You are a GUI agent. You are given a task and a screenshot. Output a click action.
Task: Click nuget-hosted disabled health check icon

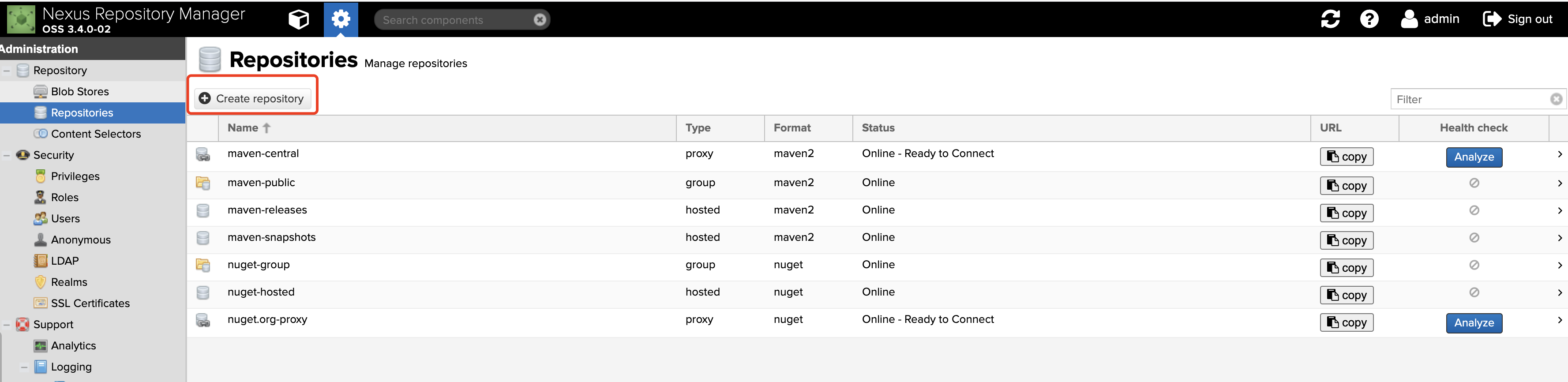coord(1474,292)
